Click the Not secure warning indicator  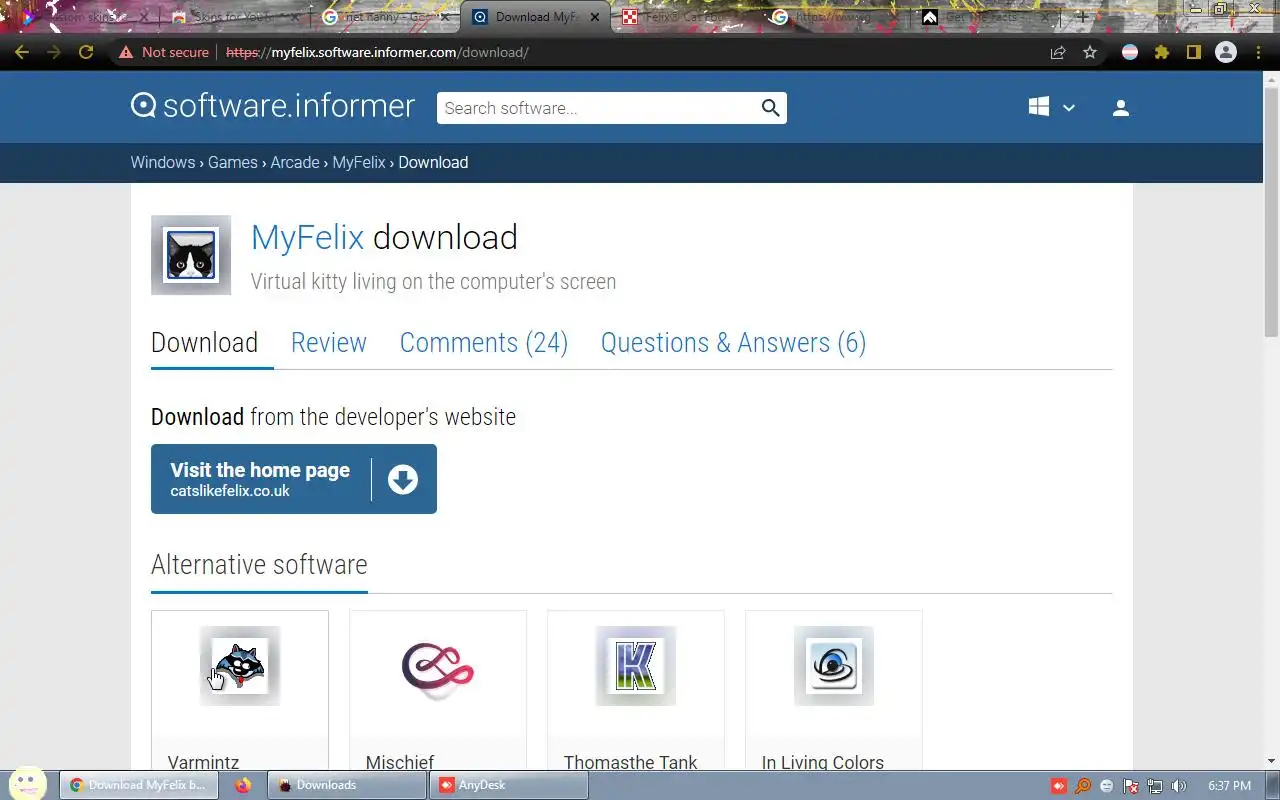[164, 52]
